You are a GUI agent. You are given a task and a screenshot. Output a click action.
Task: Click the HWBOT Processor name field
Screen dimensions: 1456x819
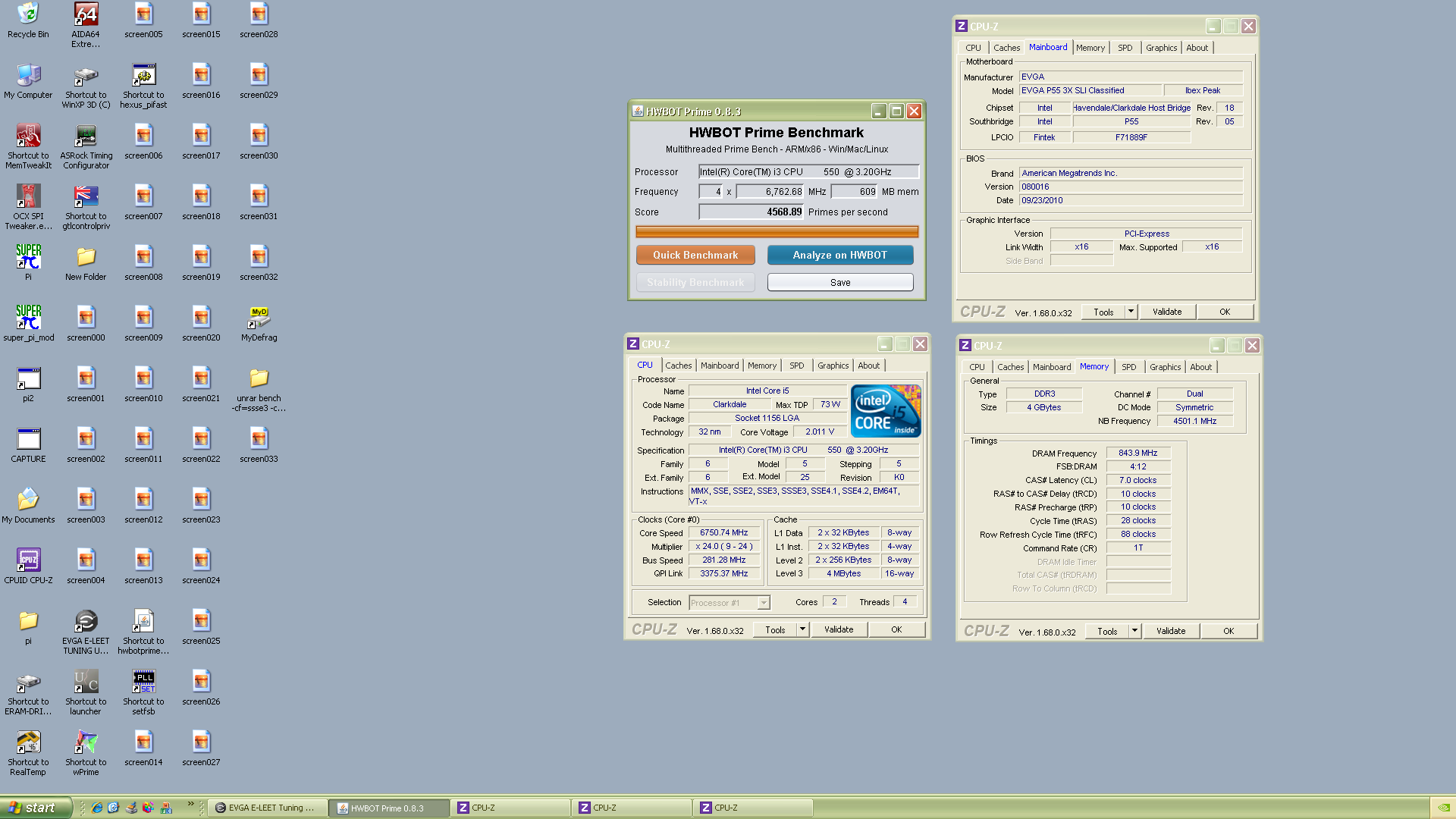click(808, 172)
